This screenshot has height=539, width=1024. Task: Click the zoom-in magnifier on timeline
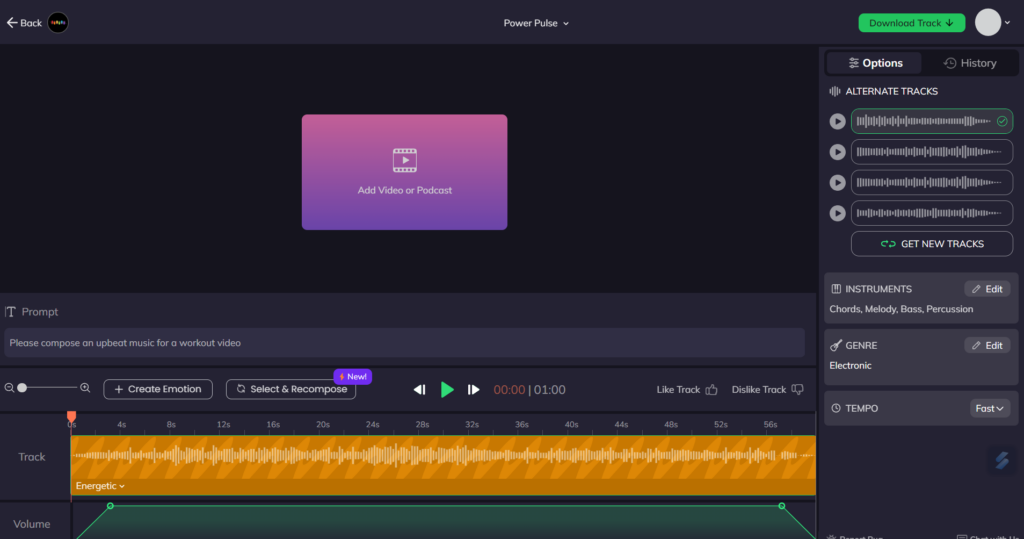click(85, 388)
